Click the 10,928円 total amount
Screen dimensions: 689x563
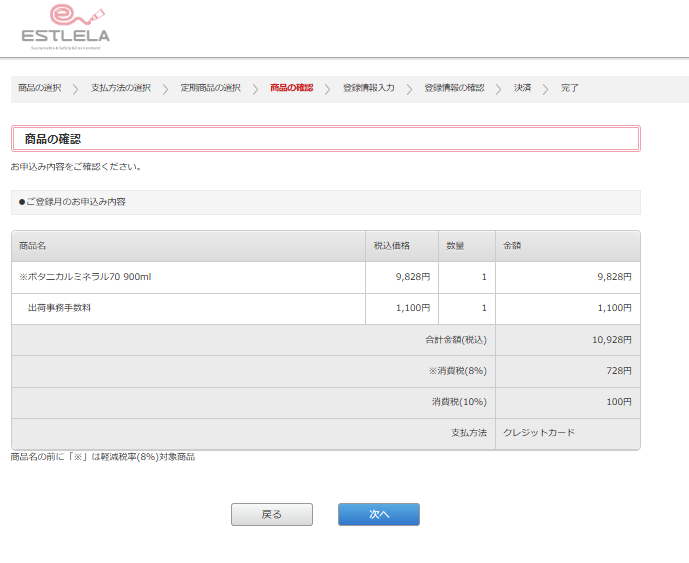611,340
